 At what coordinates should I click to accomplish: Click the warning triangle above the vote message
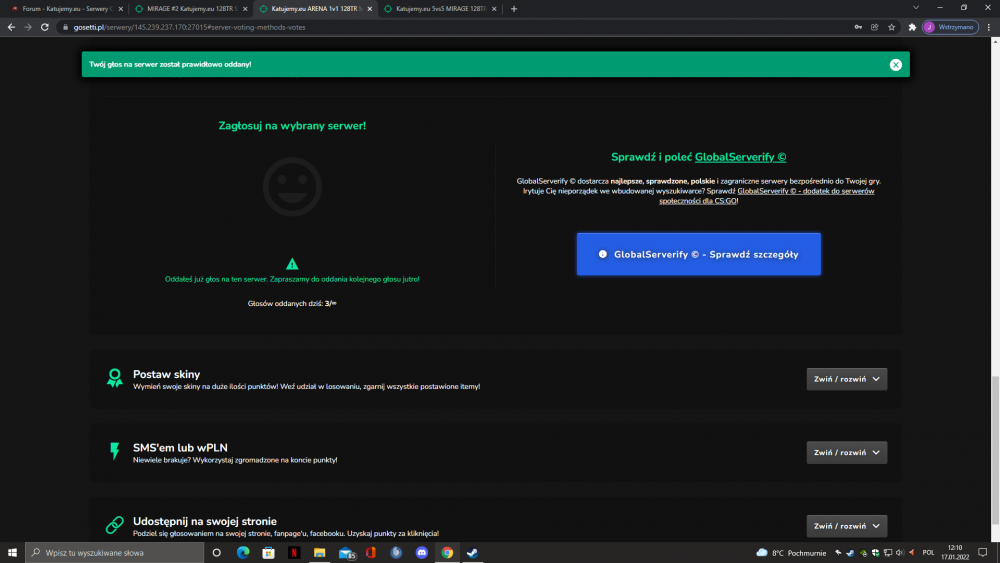coord(292,263)
